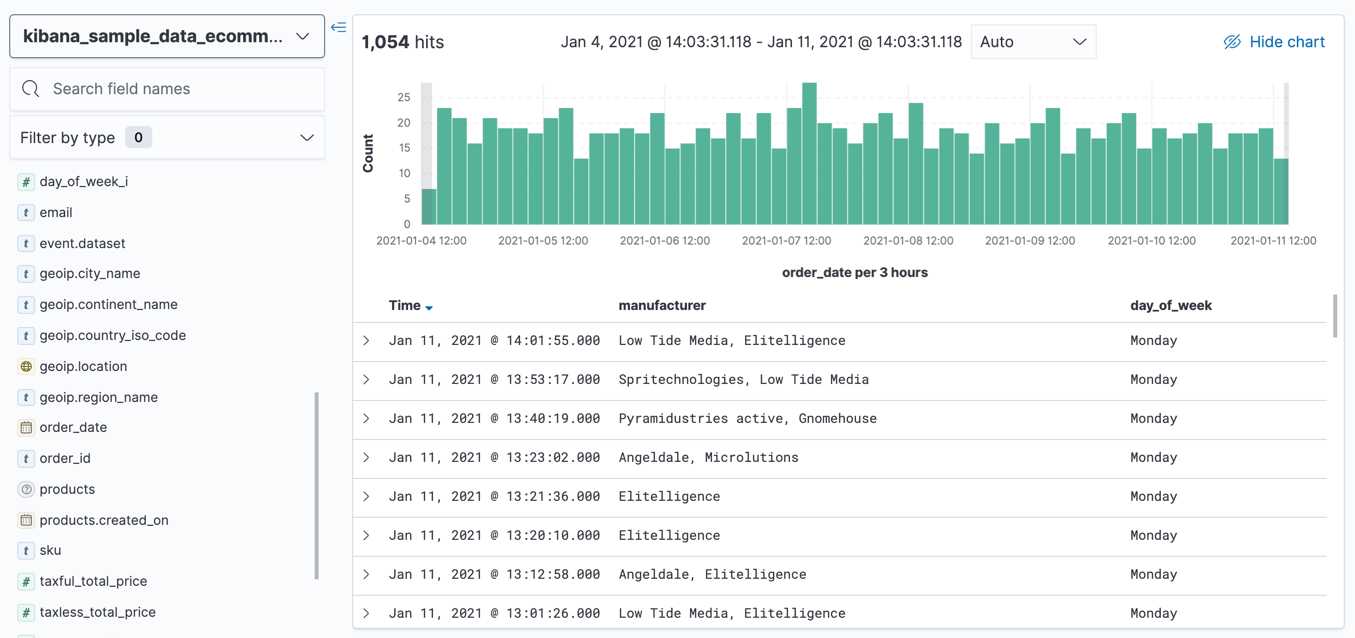Click the unknown type icon beside products

coord(26,490)
